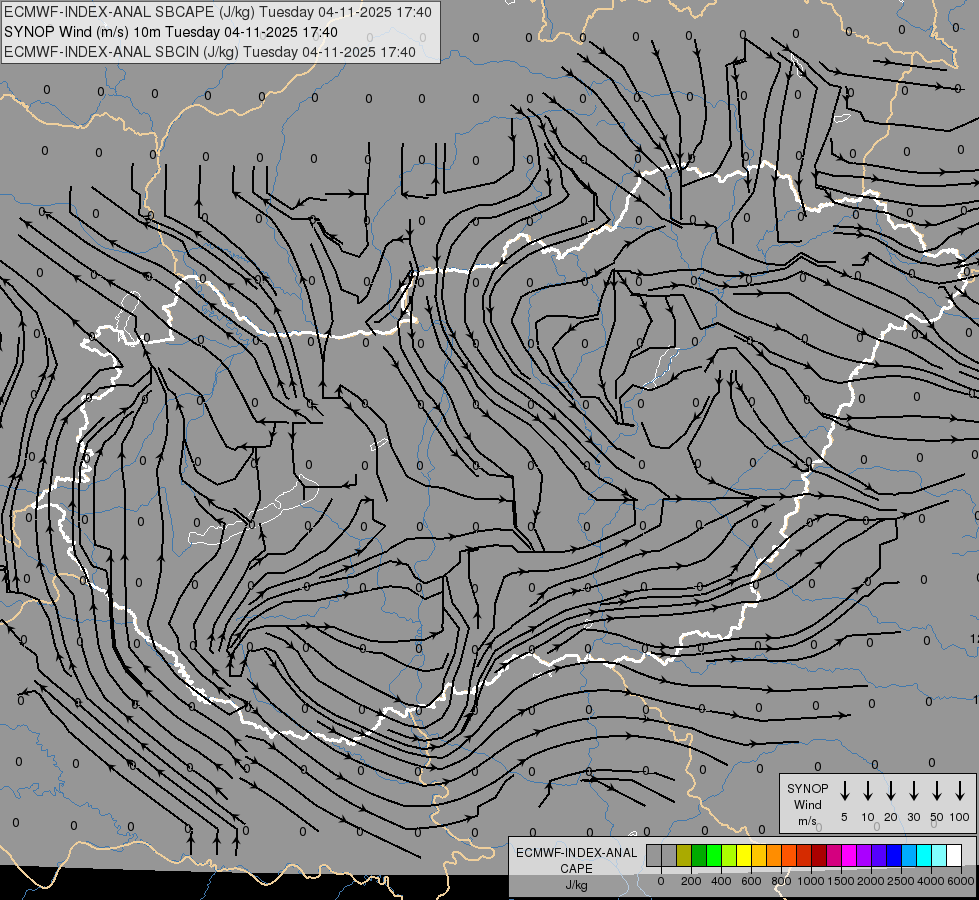Click the 1000 value on CAPE scale
The height and width of the screenshot is (900, 979).
810,881
